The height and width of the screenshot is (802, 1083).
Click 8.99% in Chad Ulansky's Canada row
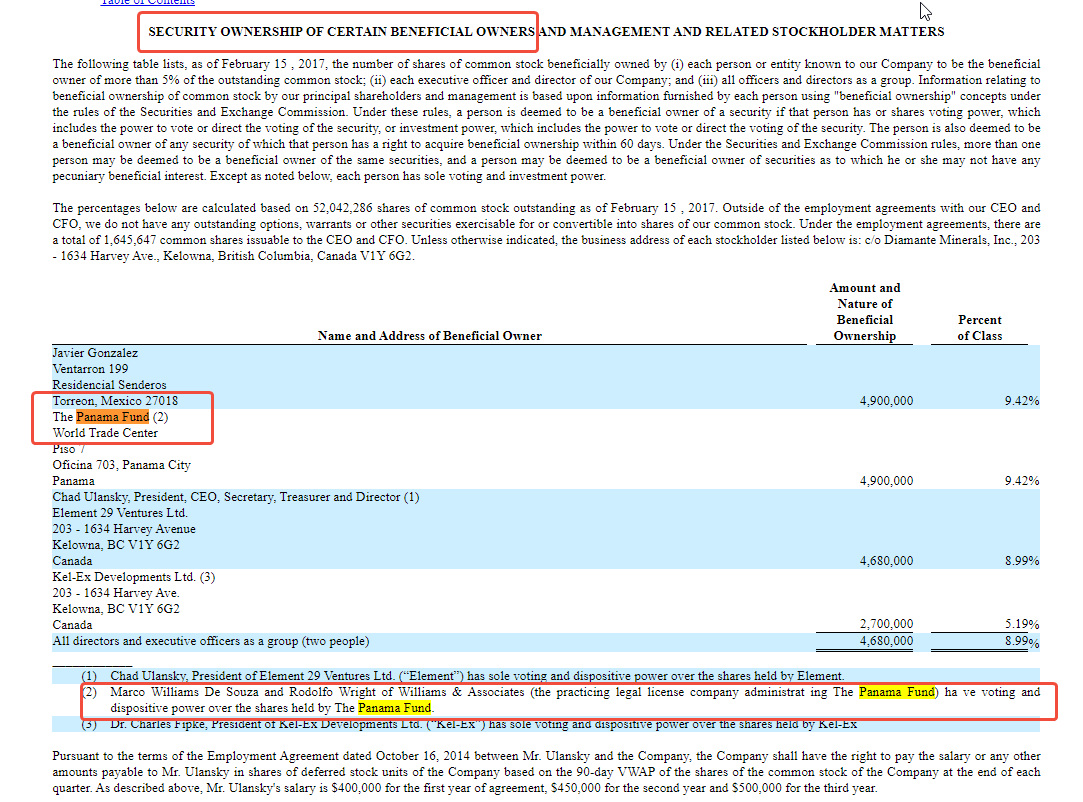pos(1022,561)
